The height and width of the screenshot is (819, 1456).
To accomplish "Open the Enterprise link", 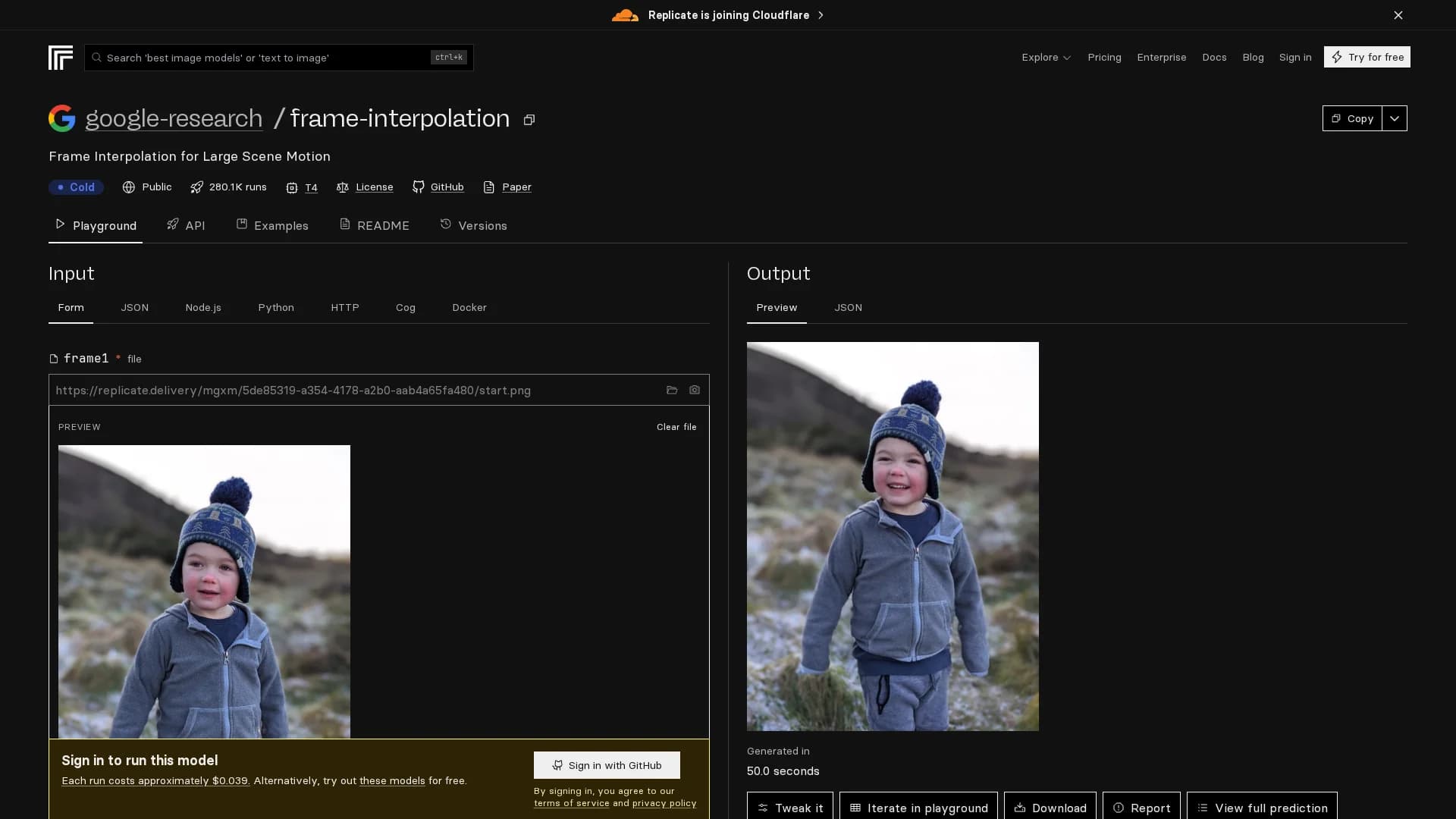I will 1162,58.
